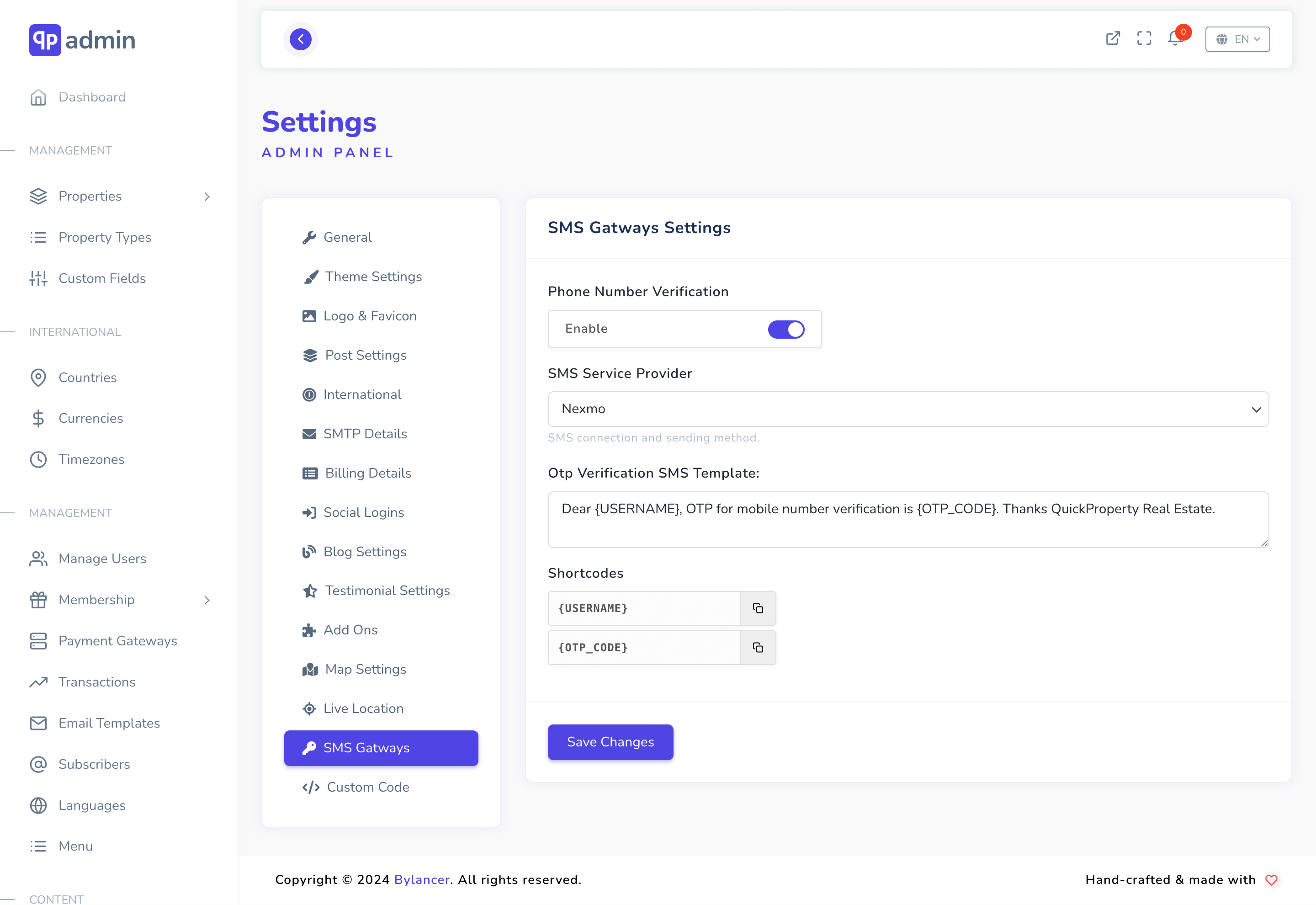This screenshot has width=1316, height=905.
Task: Click the International settings icon
Action: tap(309, 394)
